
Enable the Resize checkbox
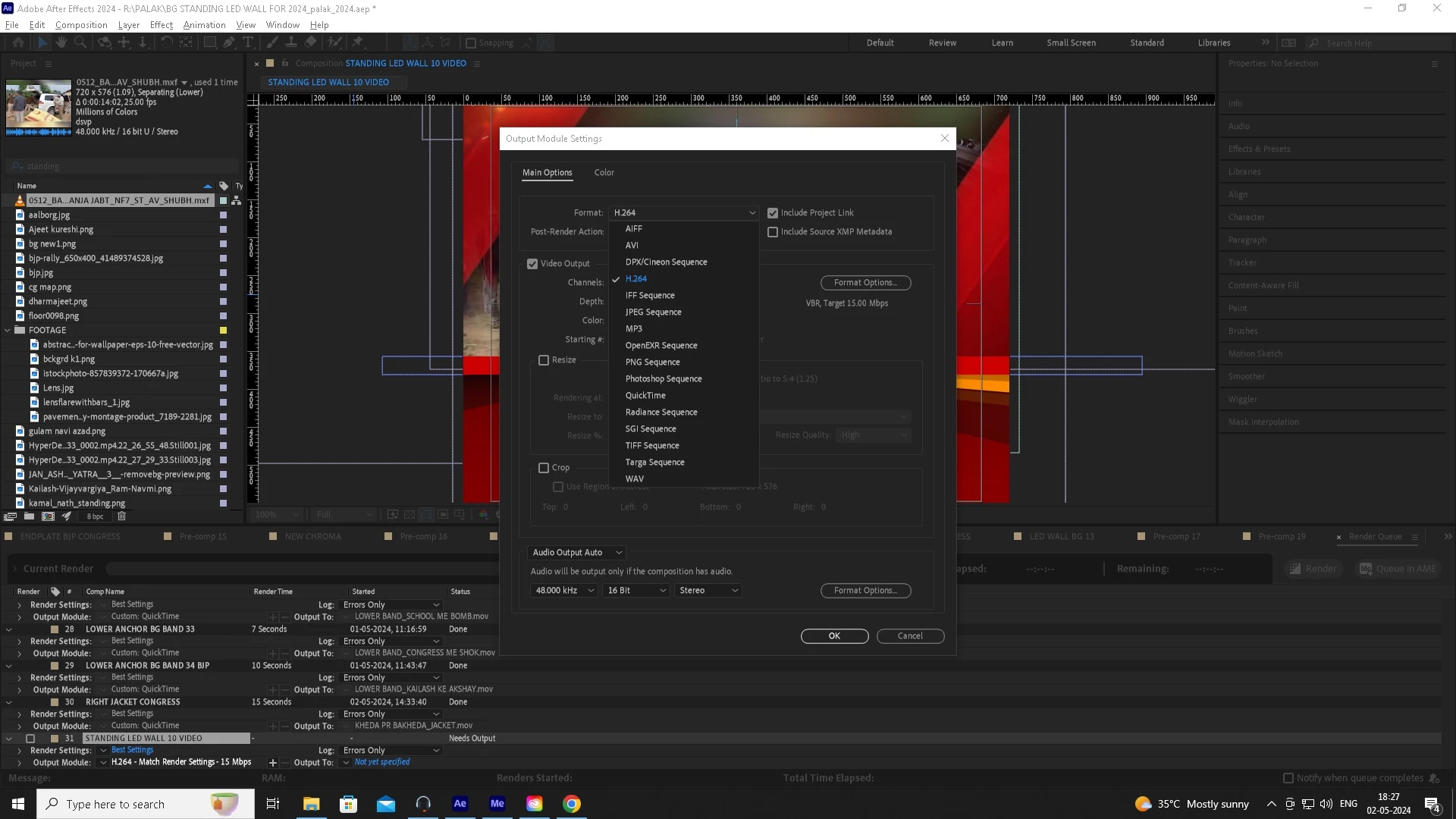point(544,360)
